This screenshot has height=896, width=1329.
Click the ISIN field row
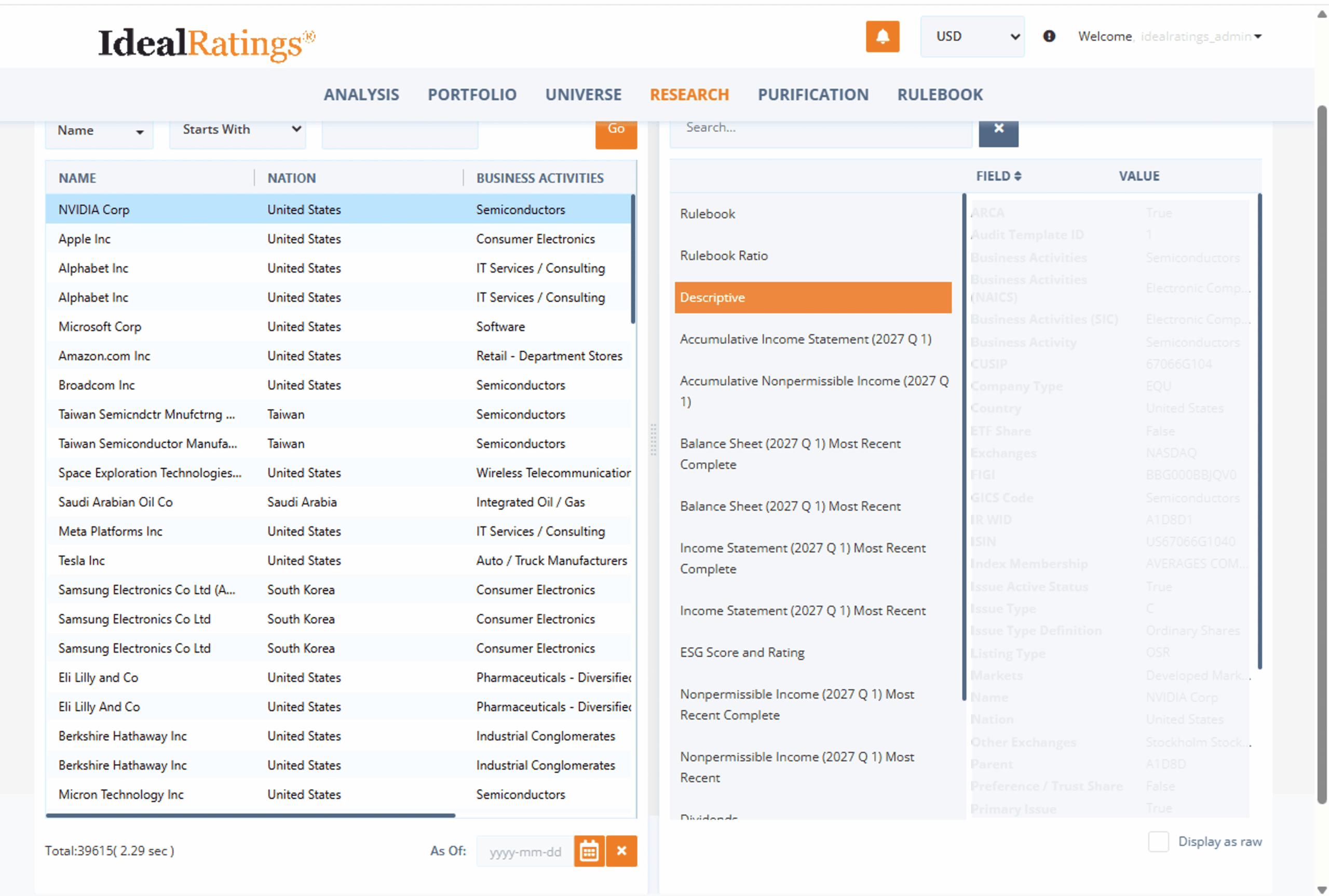click(x=1109, y=541)
